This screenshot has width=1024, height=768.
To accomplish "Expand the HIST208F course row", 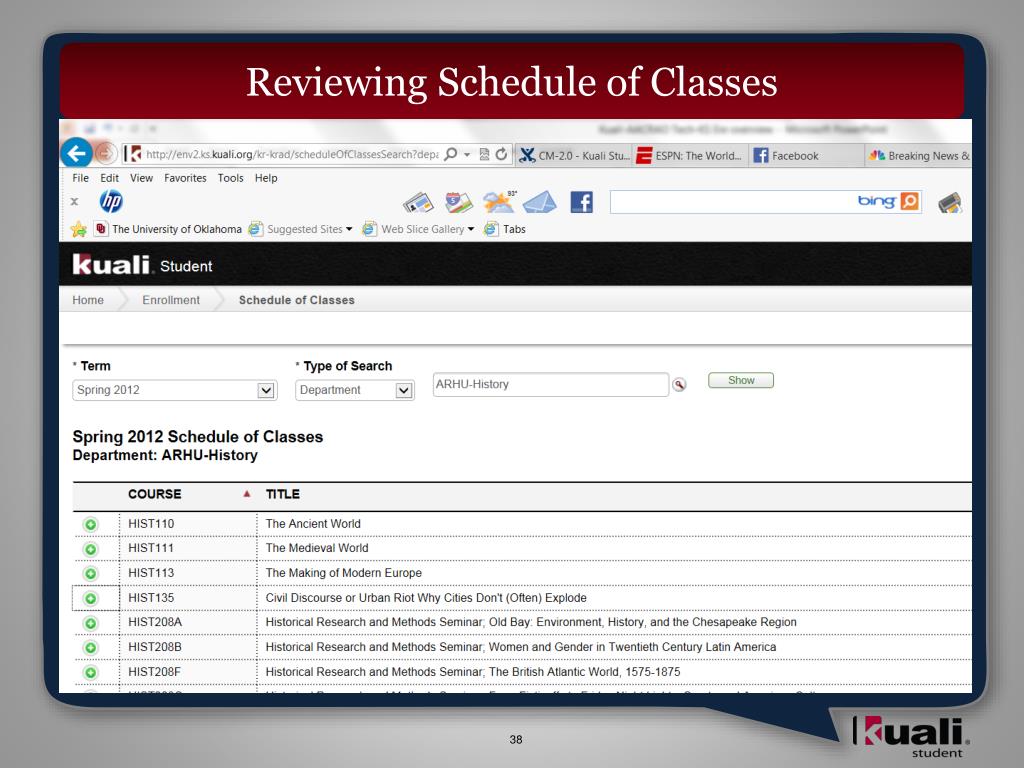I will coord(91,672).
